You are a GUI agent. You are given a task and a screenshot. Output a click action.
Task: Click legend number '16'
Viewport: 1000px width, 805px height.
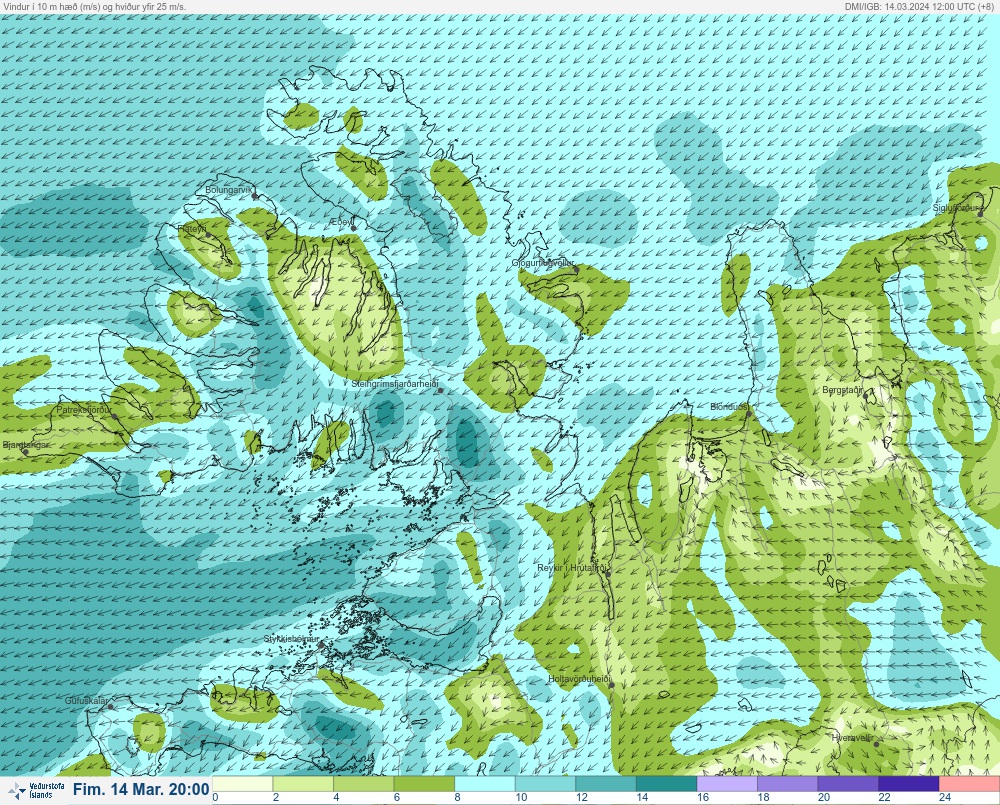tap(703, 797)
